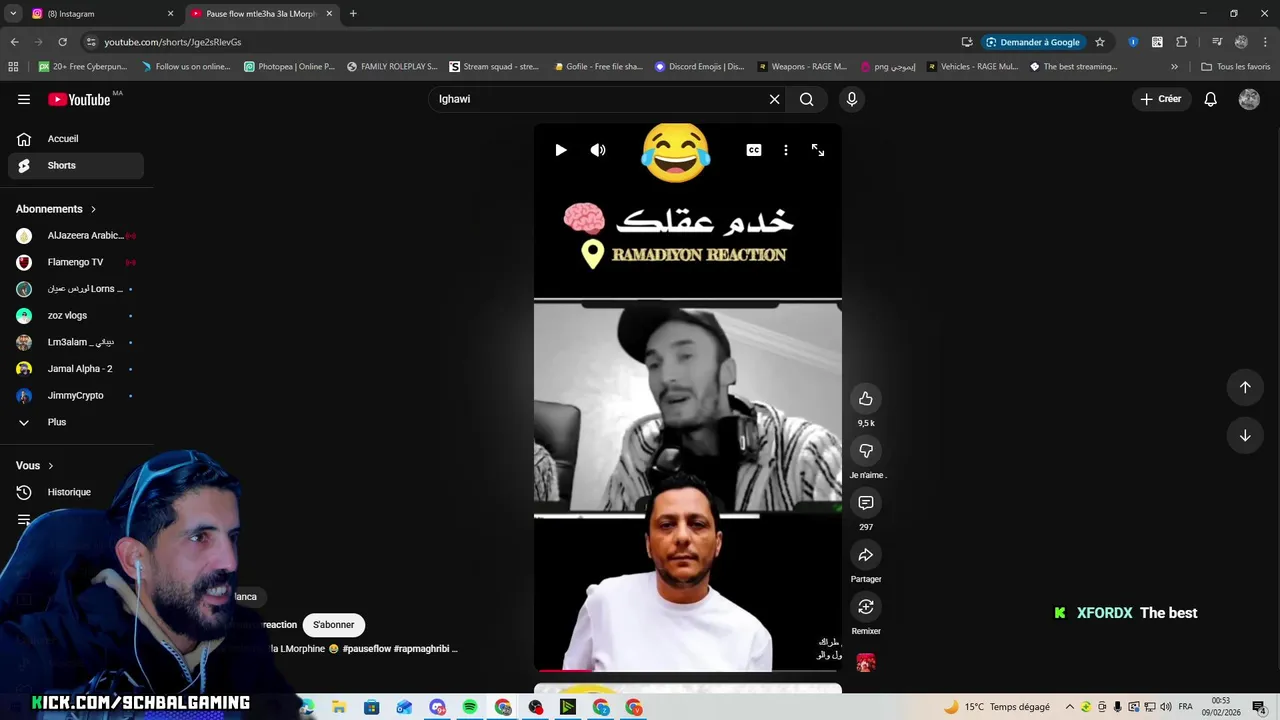Share the Short with Partager
Viewport: 1280px width, 720px height.
pos(866,555)
